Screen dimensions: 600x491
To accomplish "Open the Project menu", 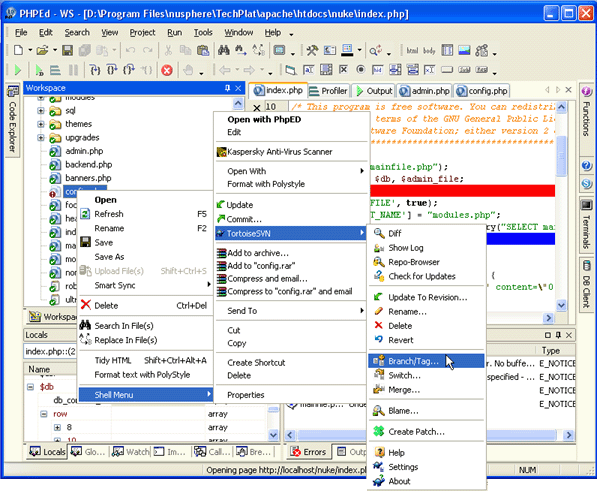I will coord(142,33).
